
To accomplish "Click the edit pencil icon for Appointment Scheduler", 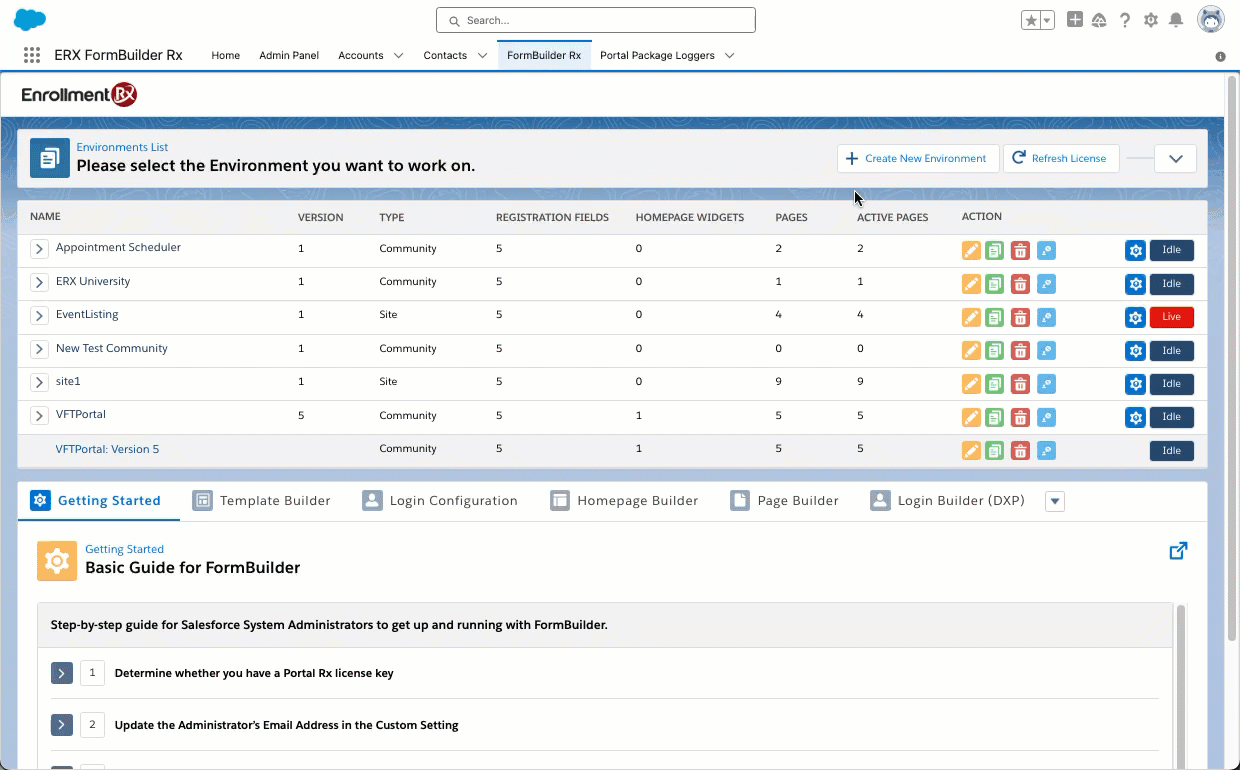I will 970,251.
